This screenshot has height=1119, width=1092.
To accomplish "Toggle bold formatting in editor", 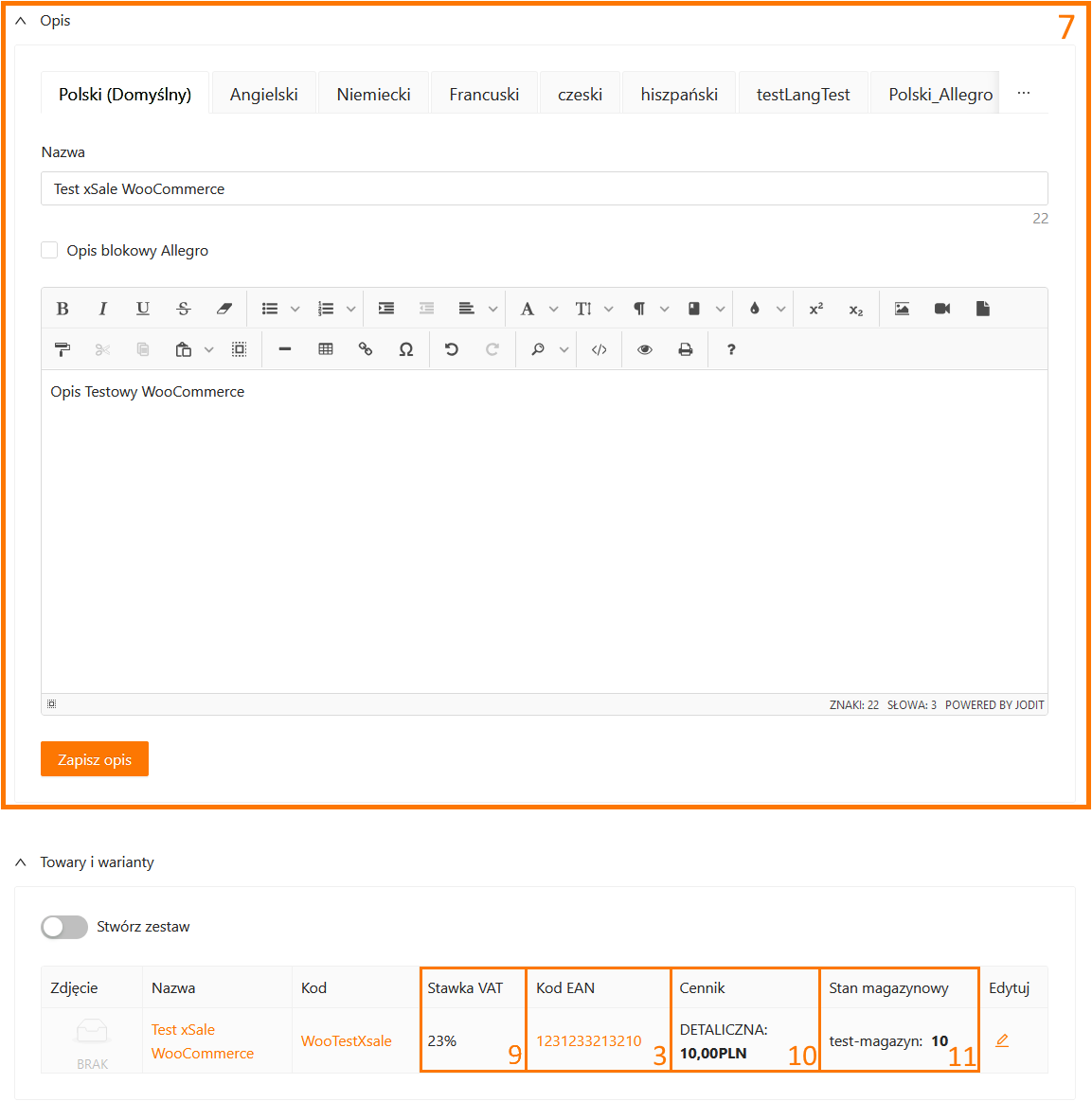I will 63,309.
